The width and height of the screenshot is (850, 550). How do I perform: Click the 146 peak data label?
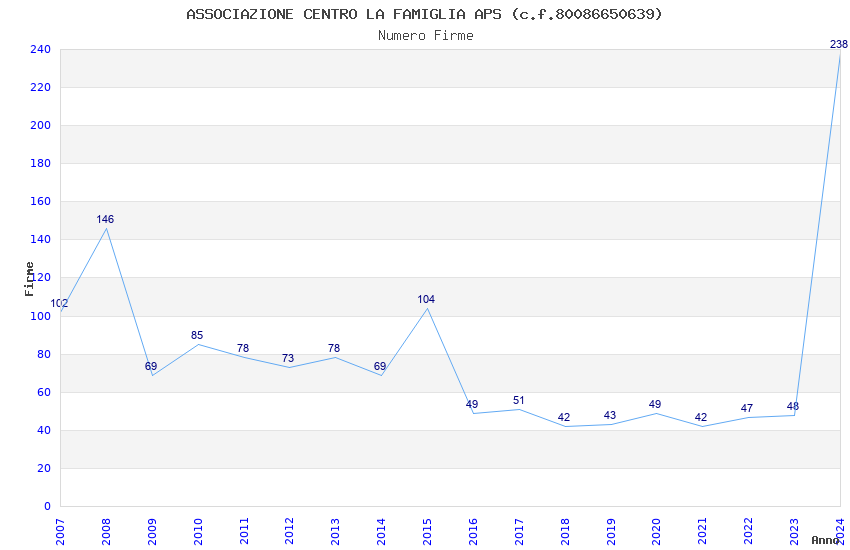[x=105, y=219]
